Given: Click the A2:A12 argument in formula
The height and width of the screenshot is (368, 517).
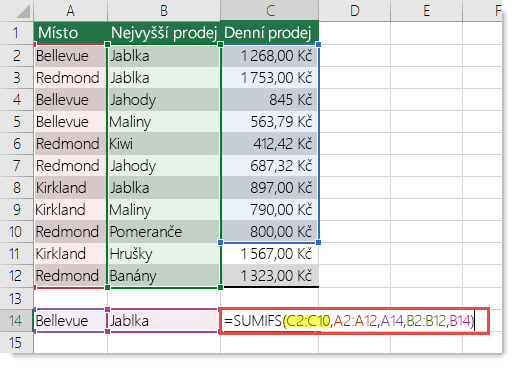Looking at the screenshot, I should tap(355, 321).
